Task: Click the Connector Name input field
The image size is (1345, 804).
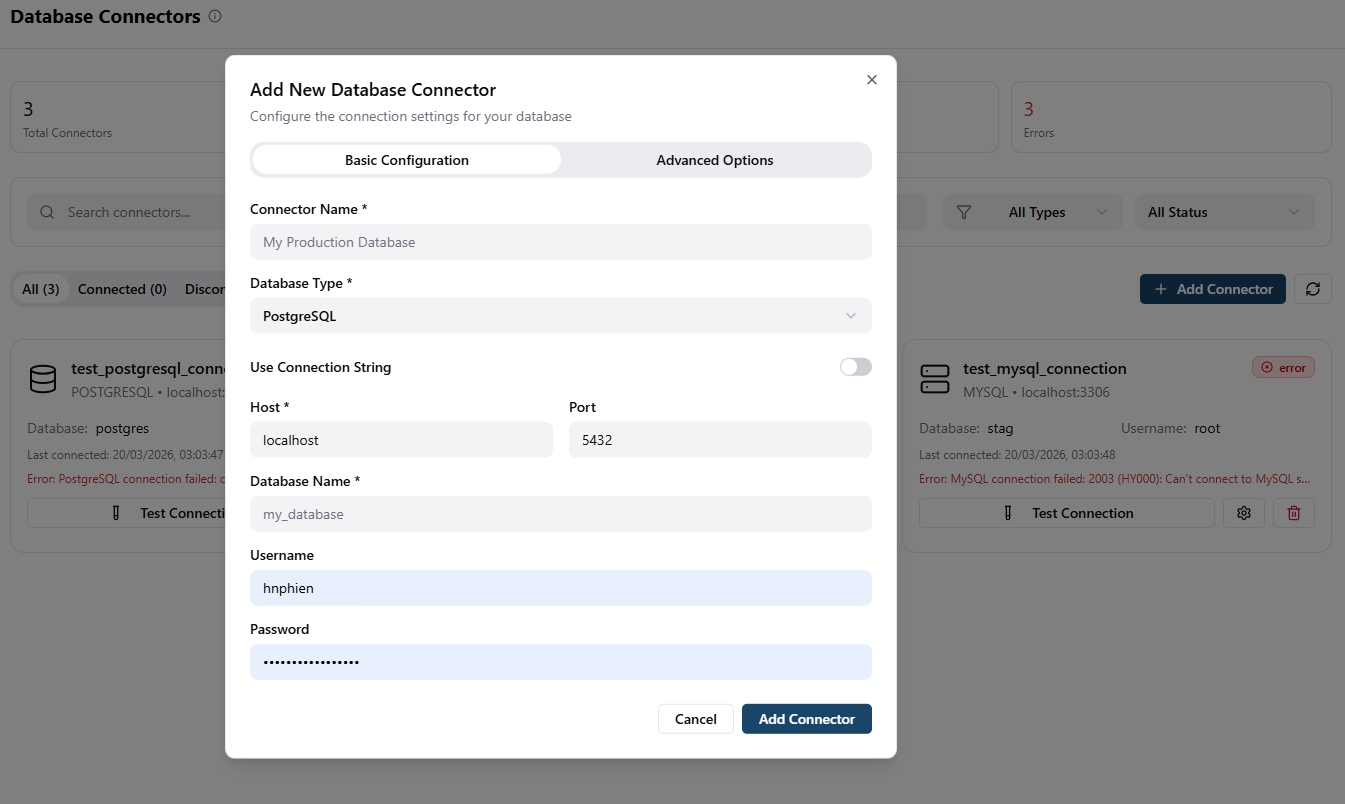Action: [x=560, y=242]
